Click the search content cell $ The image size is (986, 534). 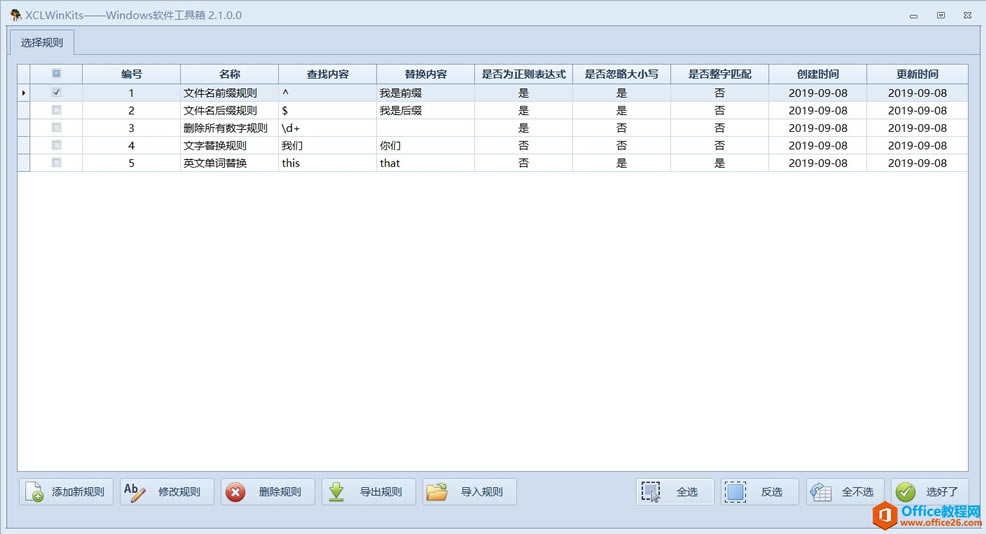pyautogui.click(x=328, y=110)
